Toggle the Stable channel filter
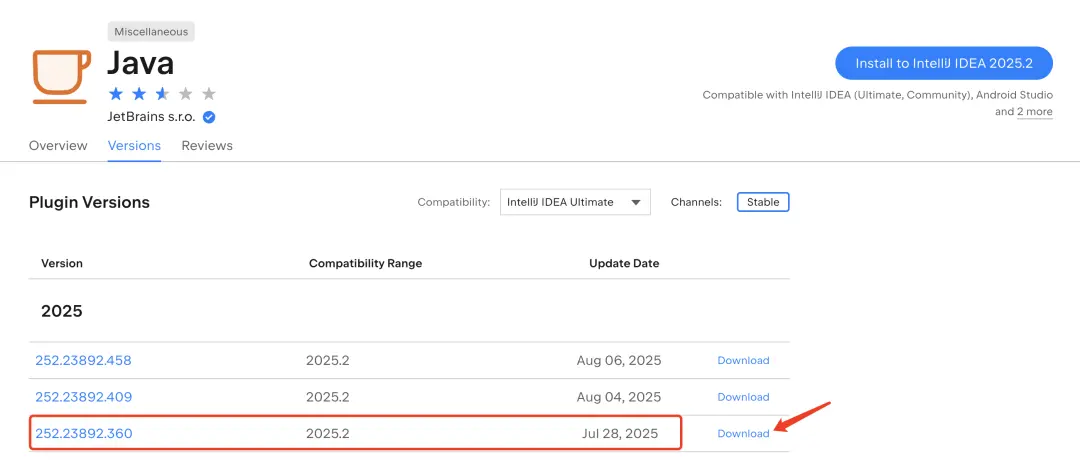The image size is (1080, 463). coord(763,202)
